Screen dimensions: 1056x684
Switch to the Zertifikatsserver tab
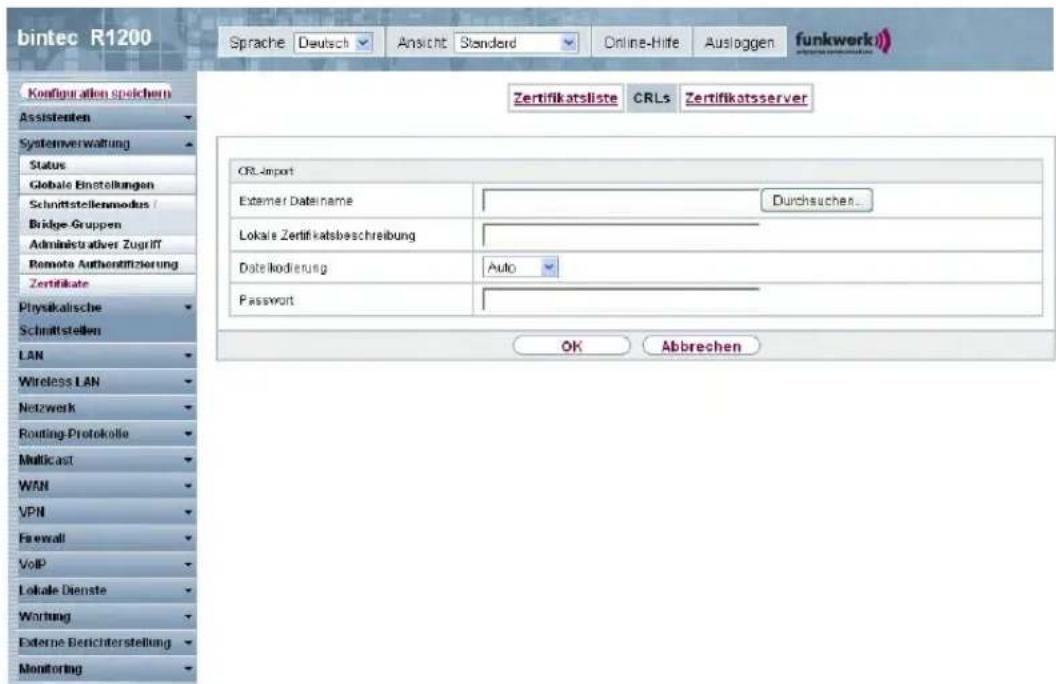[746, 98]
